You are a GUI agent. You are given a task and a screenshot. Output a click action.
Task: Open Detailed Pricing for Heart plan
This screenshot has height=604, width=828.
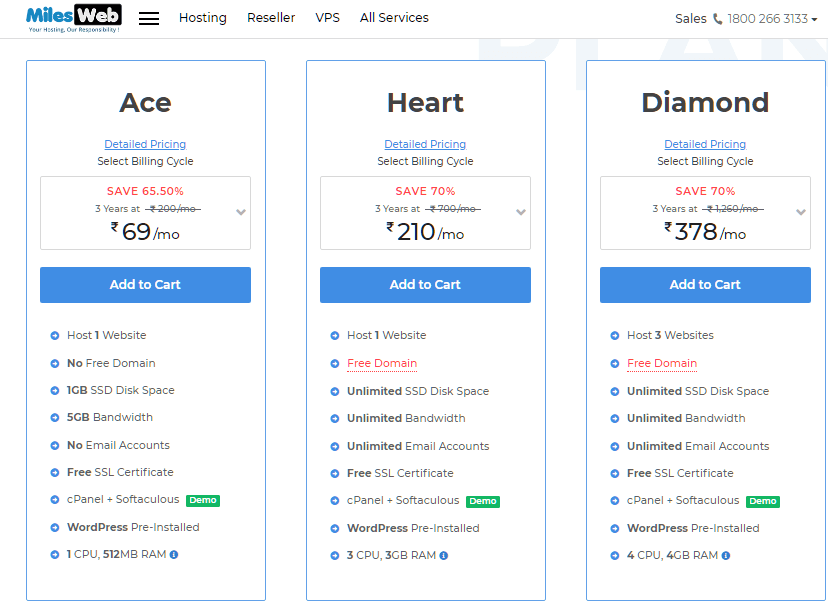click(425, 144)
